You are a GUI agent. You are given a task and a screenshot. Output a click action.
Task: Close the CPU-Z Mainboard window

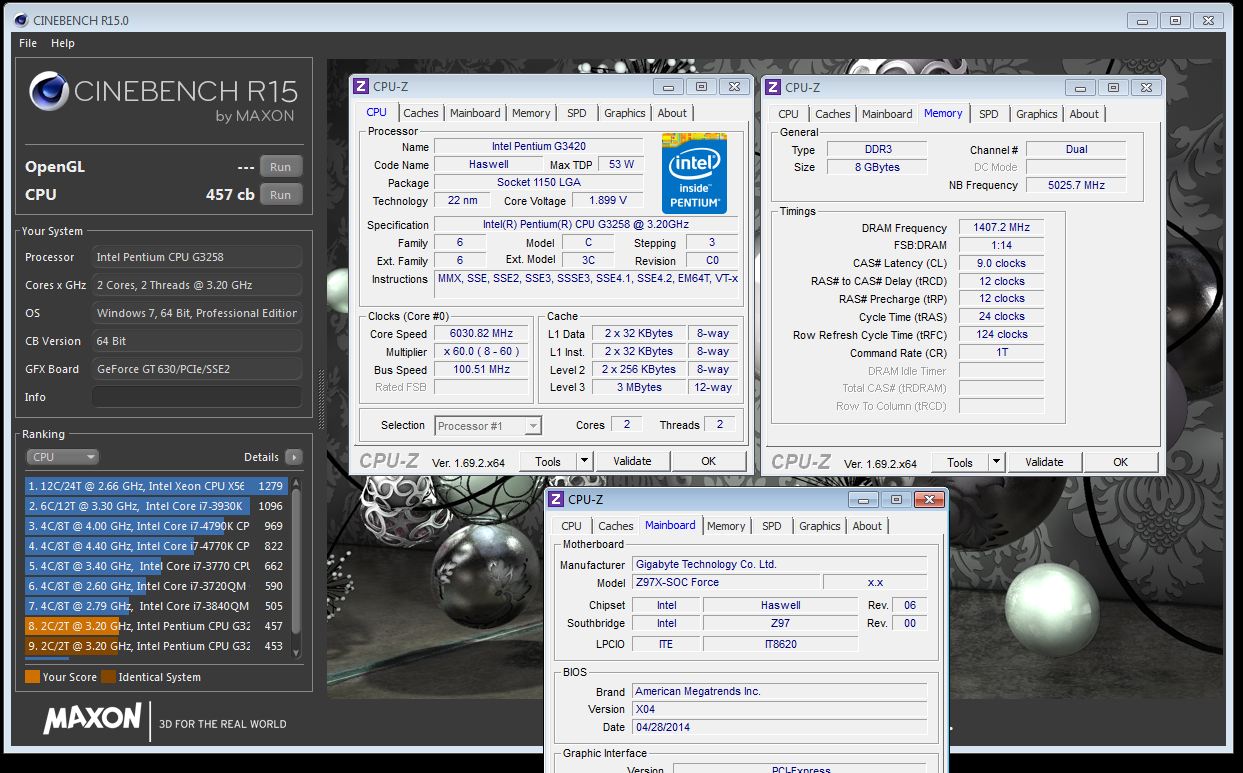click(929, 499)
